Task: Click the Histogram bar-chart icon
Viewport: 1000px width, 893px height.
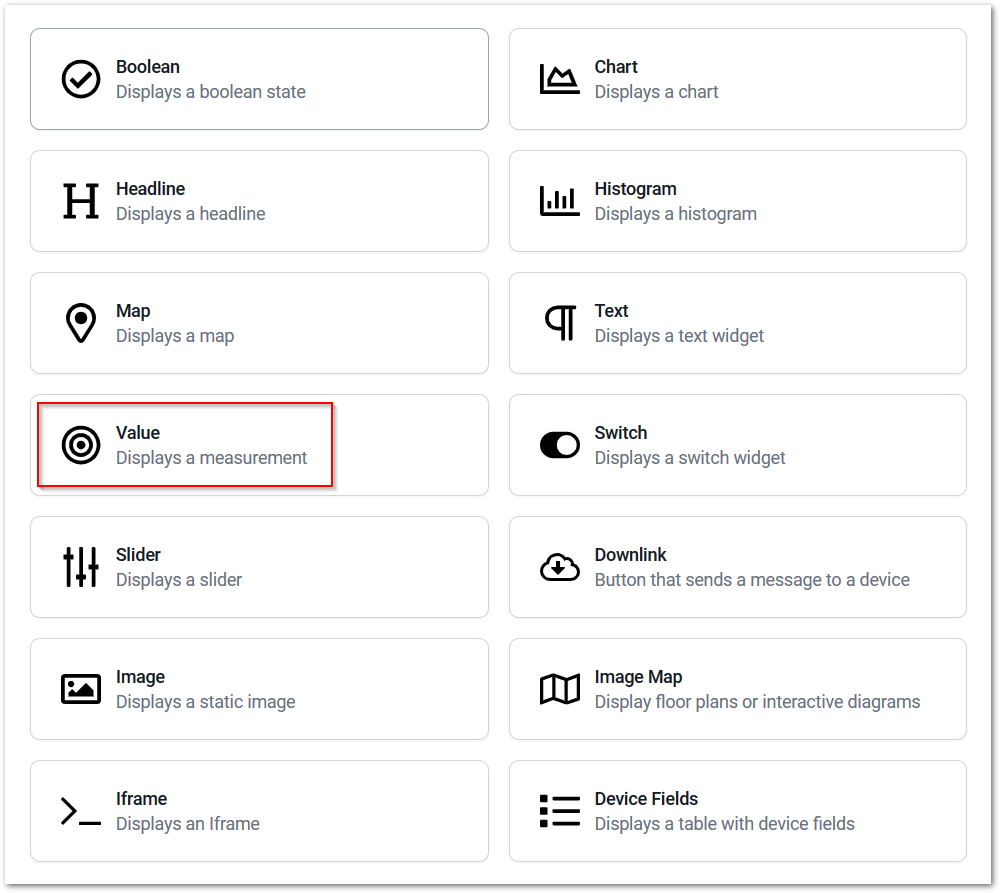Action: (x=559, y=201)
